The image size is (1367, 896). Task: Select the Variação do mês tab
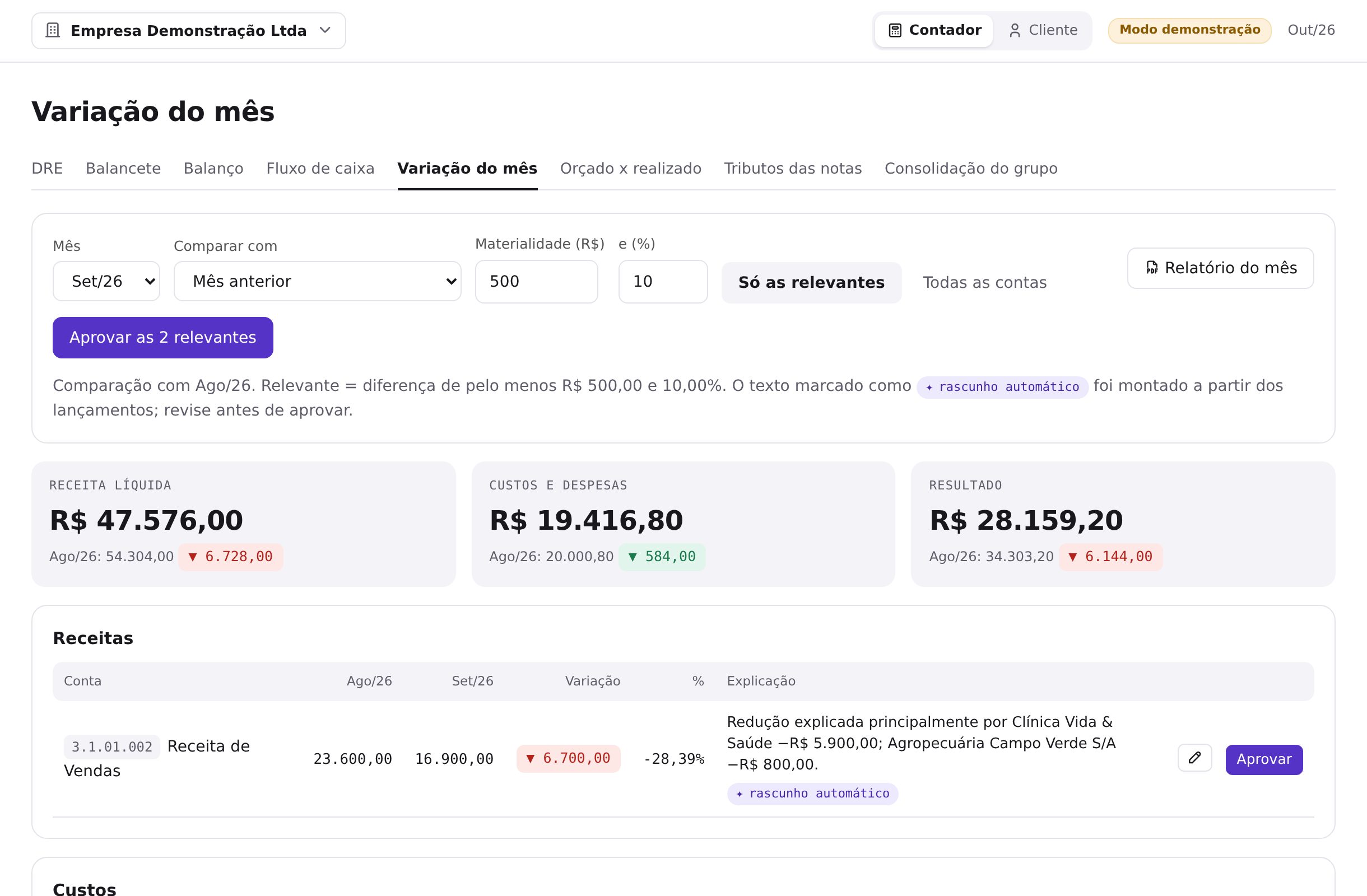pos(468,168)
